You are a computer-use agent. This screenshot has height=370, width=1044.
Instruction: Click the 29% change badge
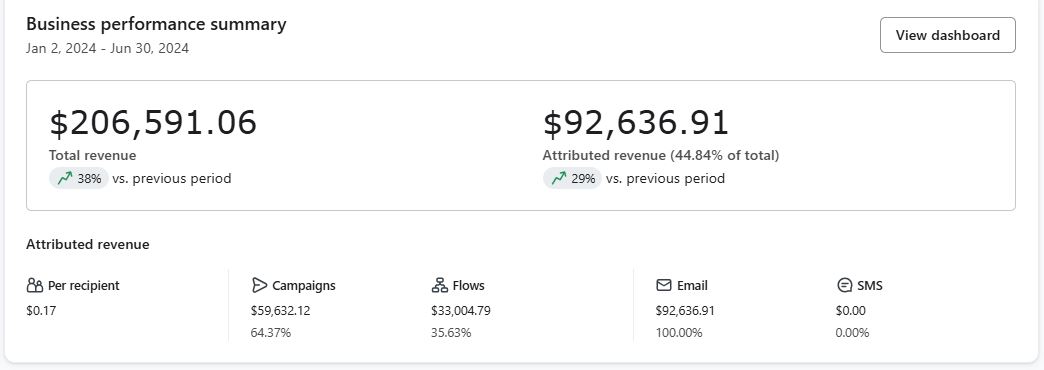(573, 178)
